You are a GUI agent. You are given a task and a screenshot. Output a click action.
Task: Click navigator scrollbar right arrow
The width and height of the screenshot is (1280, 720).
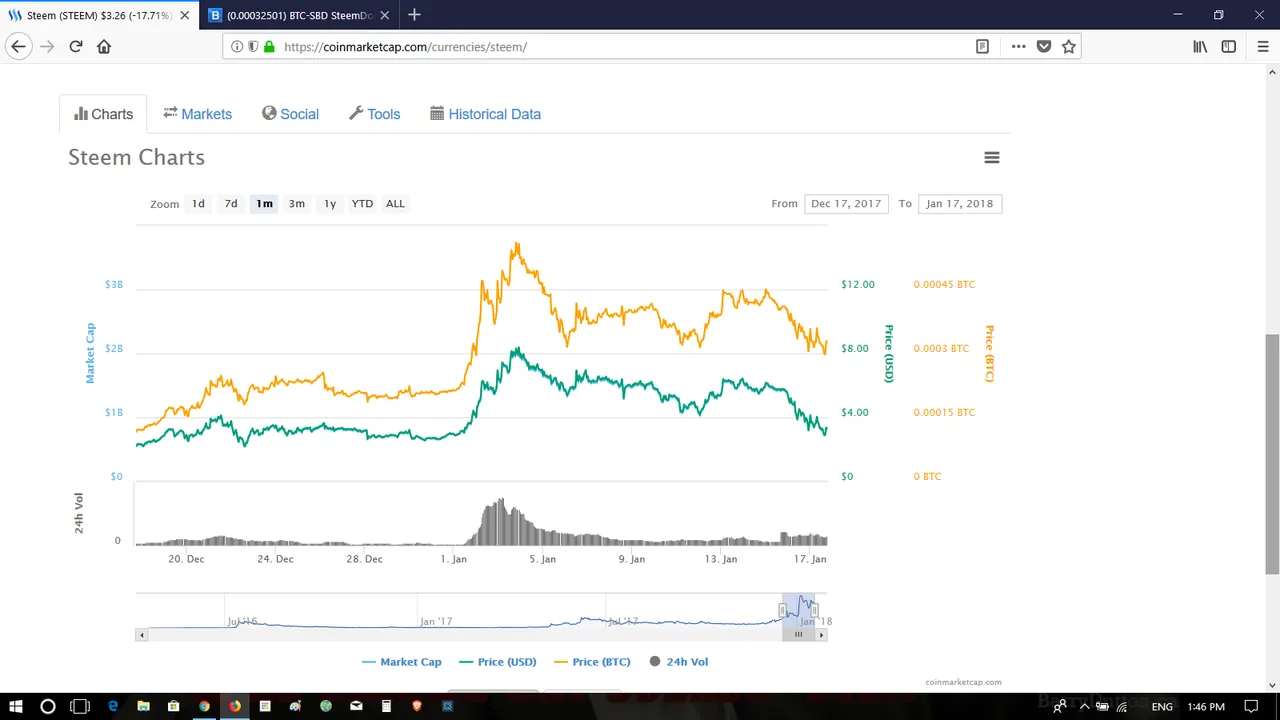tap(822, 634)
